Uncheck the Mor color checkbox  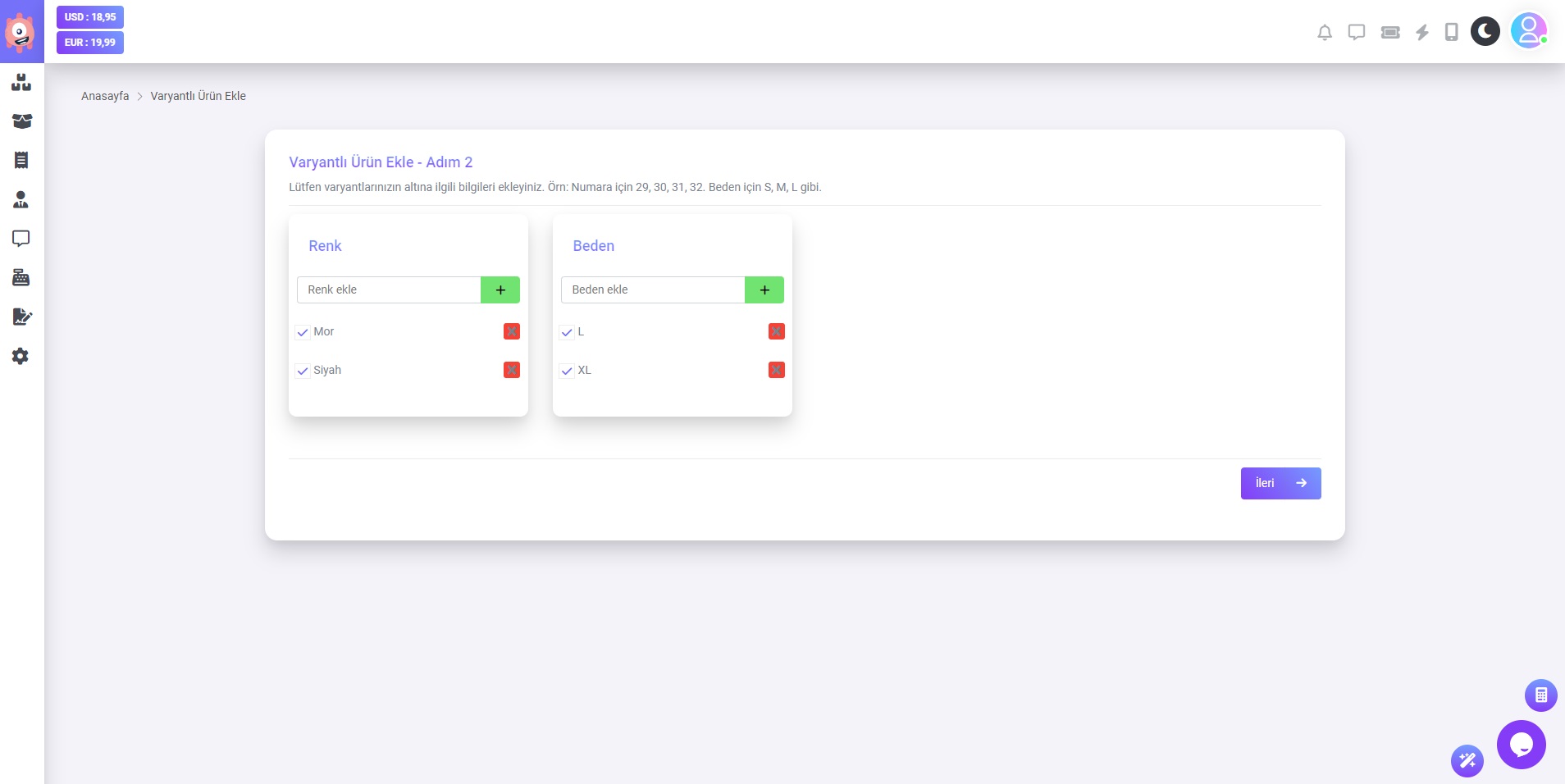click(x=303, y=332)
